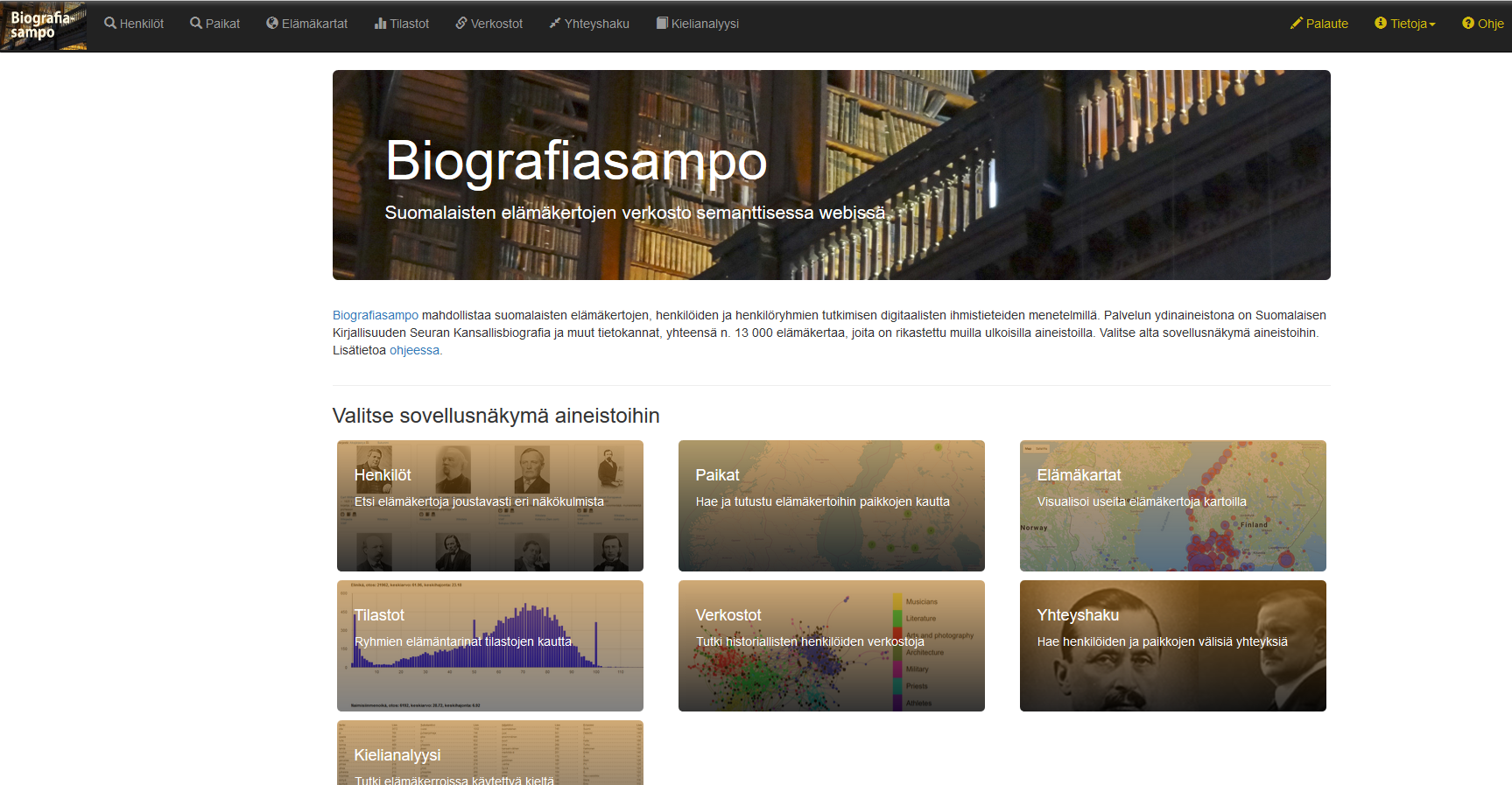
Task: Click the magnifier icon beside Henkilöt
Action: (x=110, y=24)
